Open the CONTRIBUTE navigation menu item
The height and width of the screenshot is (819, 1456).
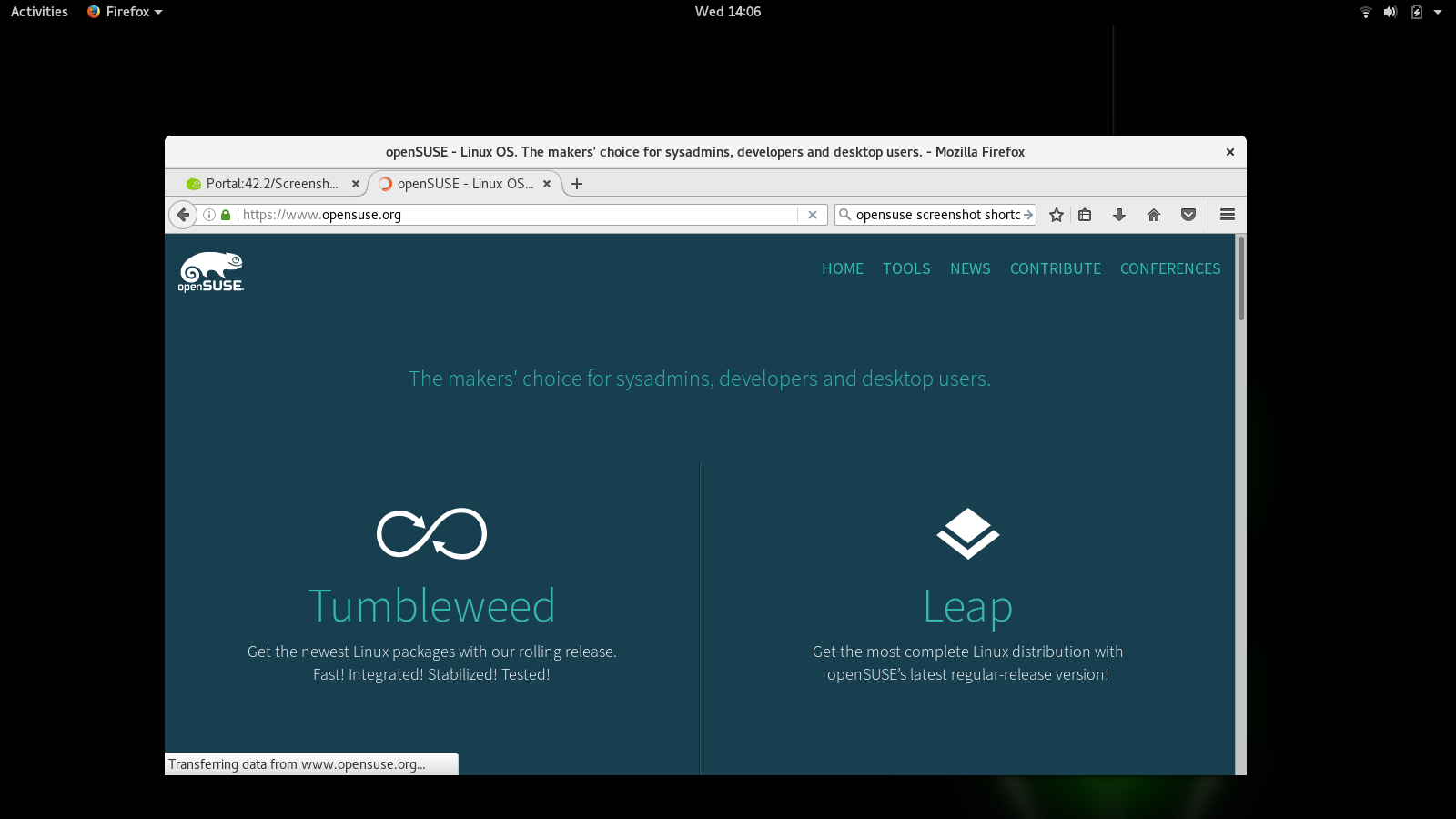click(x=1055, y=268)
